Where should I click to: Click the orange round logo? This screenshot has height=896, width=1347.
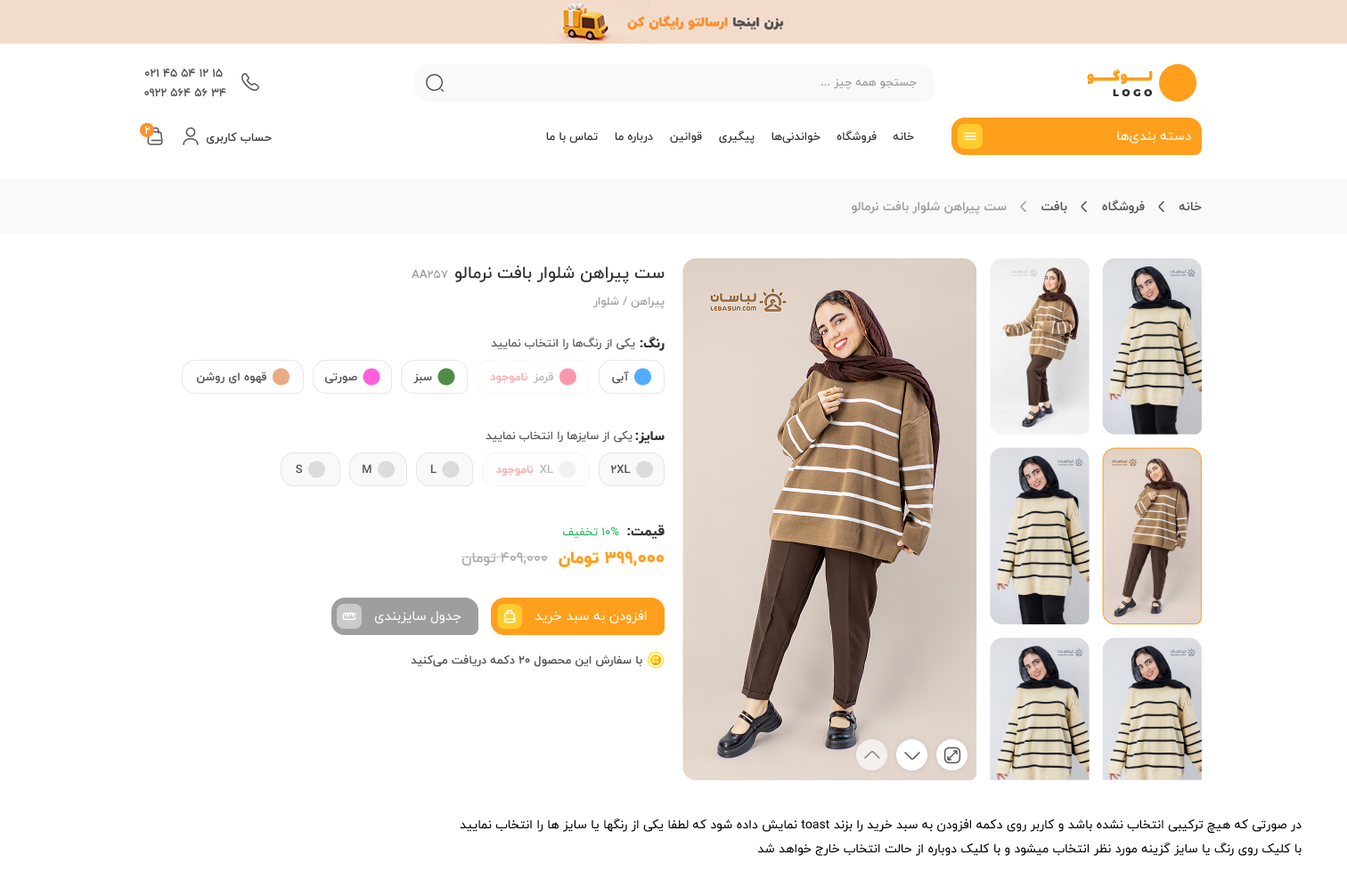[1178, 83]
